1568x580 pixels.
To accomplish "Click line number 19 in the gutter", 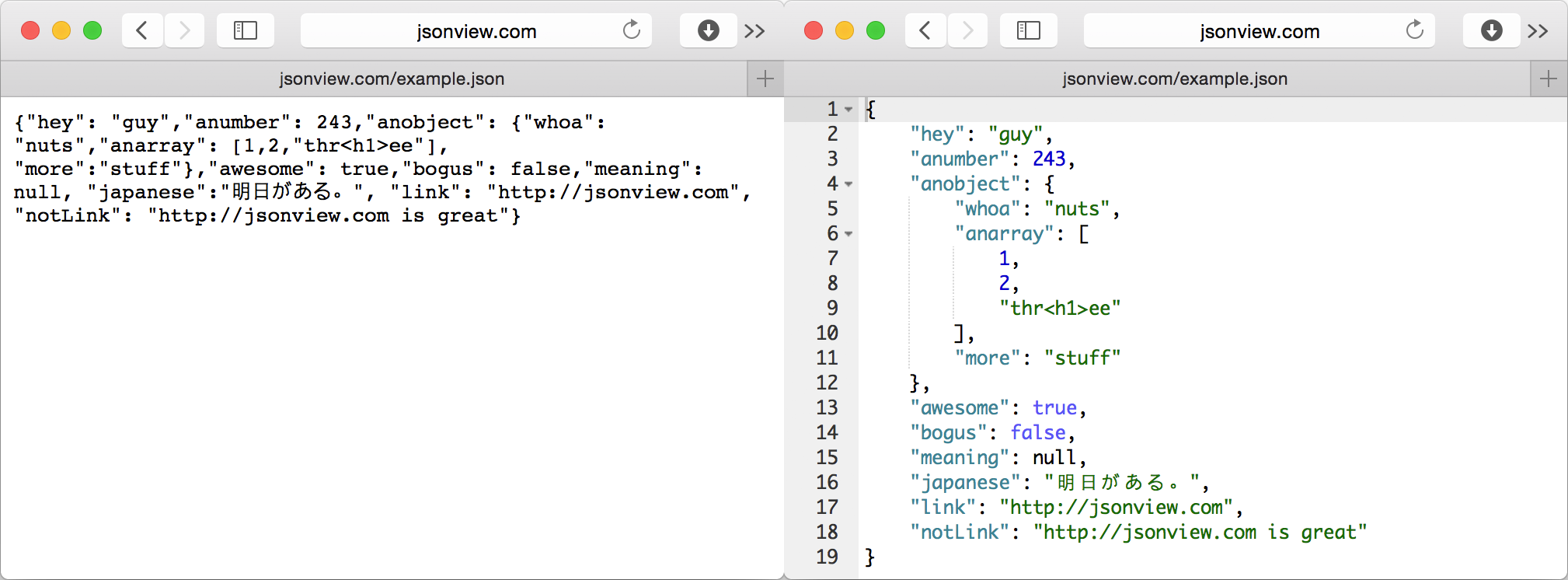I will [x=828, y=557].
